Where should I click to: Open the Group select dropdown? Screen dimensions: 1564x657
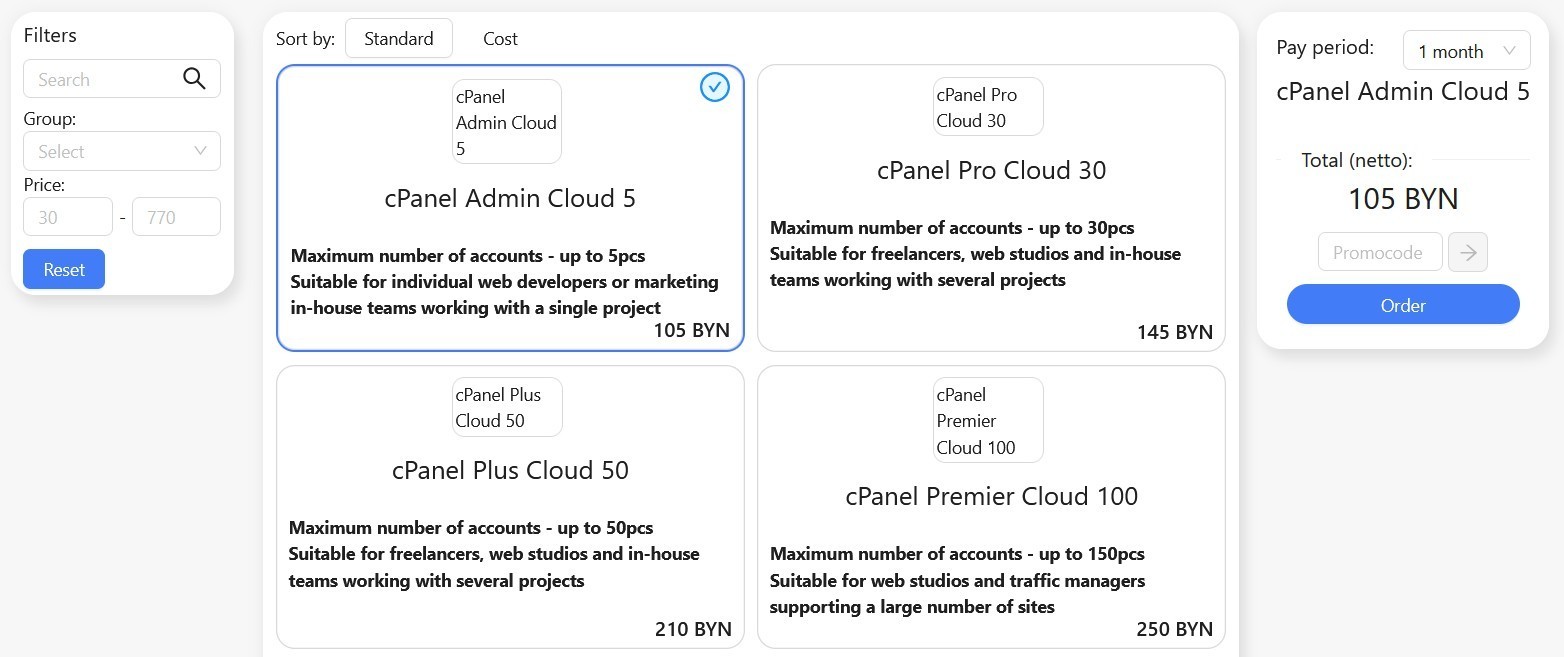tap(122, 151)
